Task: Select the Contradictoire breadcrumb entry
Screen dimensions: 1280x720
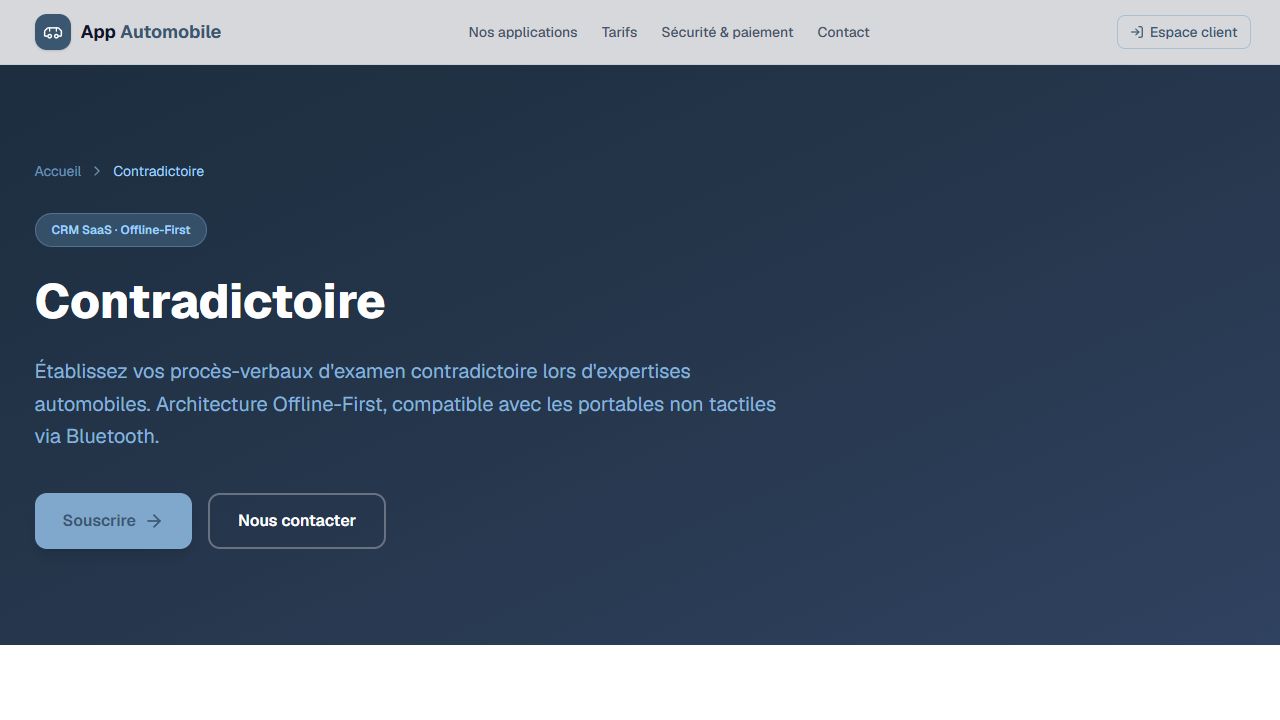Action: pyautogui.click(x=158, y=171)
